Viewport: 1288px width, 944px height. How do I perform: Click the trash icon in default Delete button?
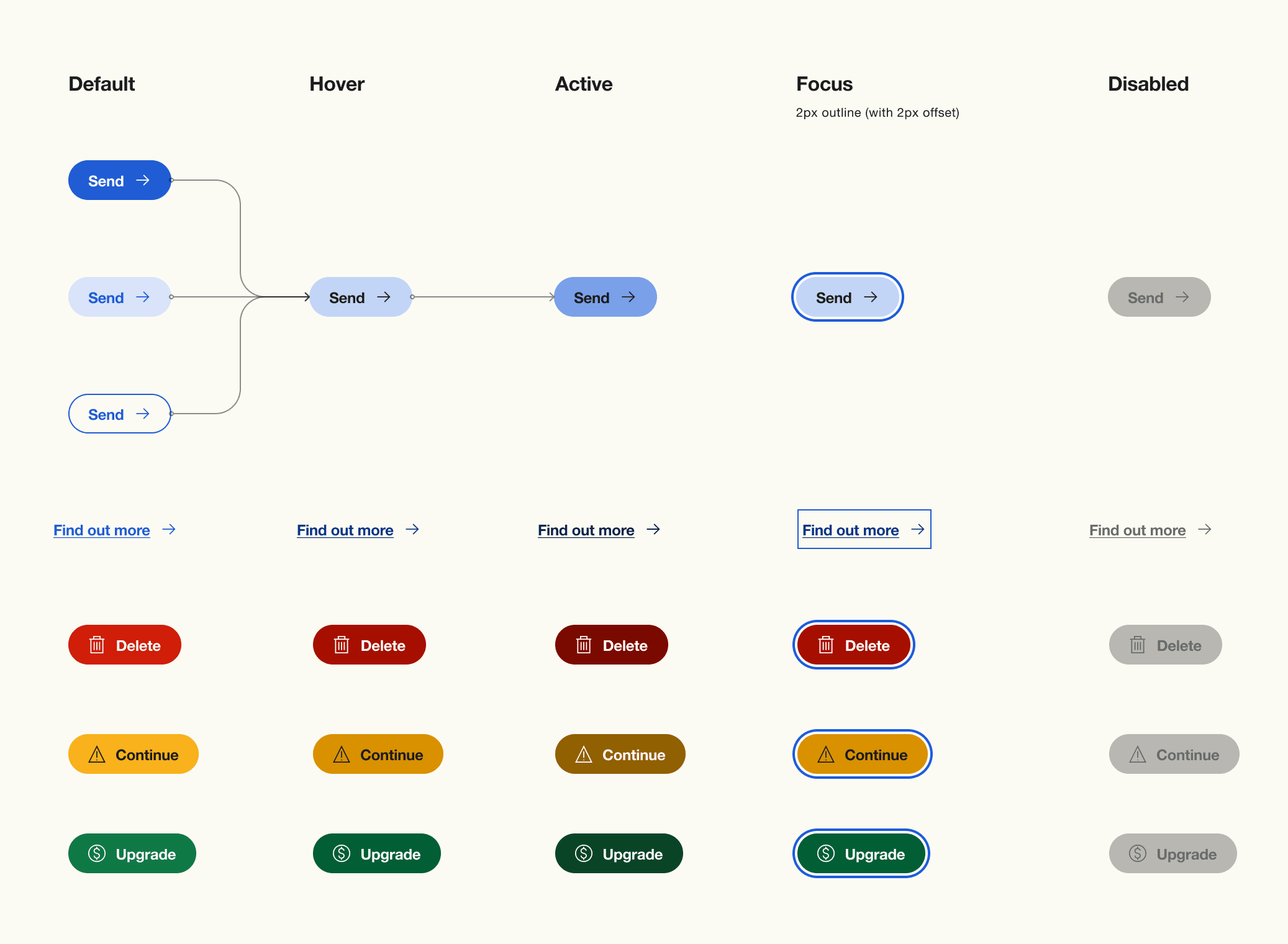tap(97, 645)
